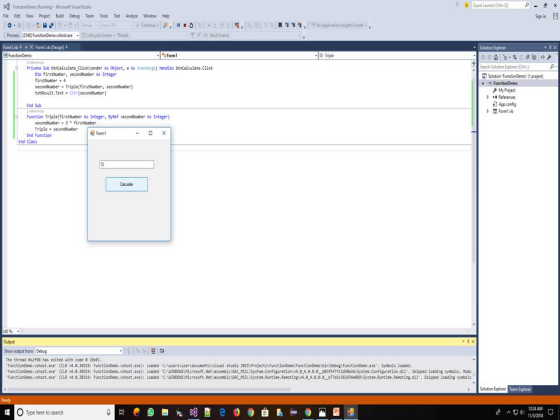The height and width of the screenshot is (420, 560).
Task: Open Visual Studio from the taskbar
Action: pos(193,412)
